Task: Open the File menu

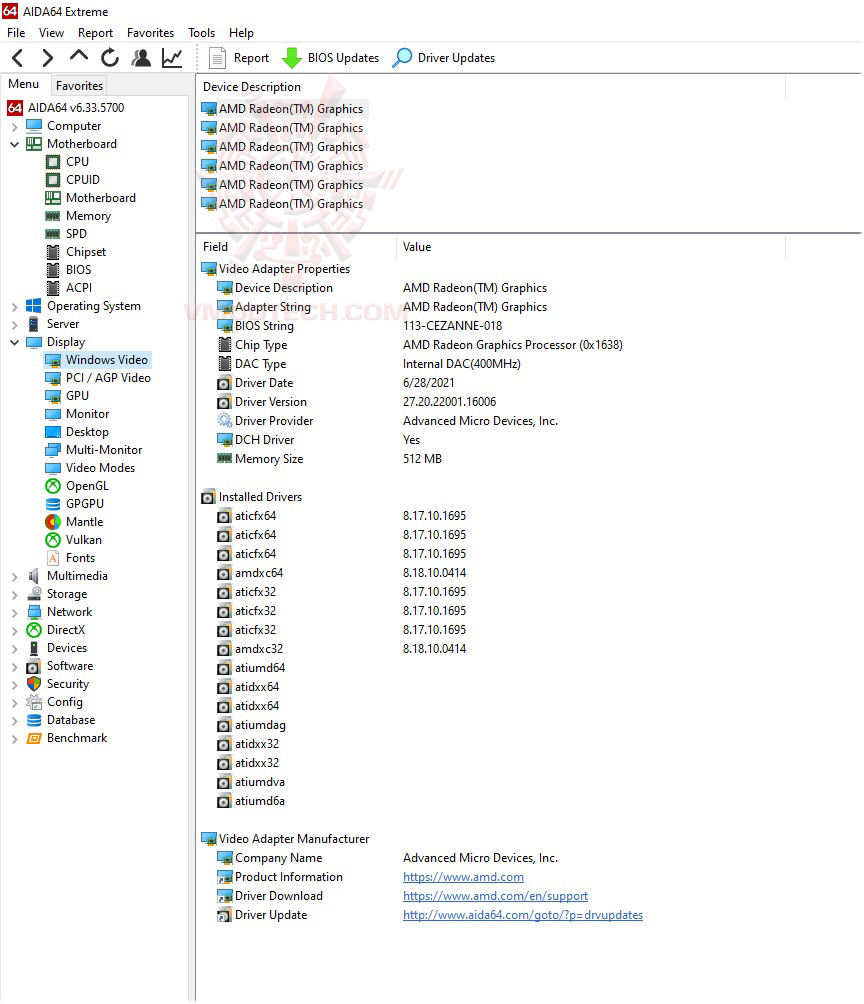Action: point(16,33)
